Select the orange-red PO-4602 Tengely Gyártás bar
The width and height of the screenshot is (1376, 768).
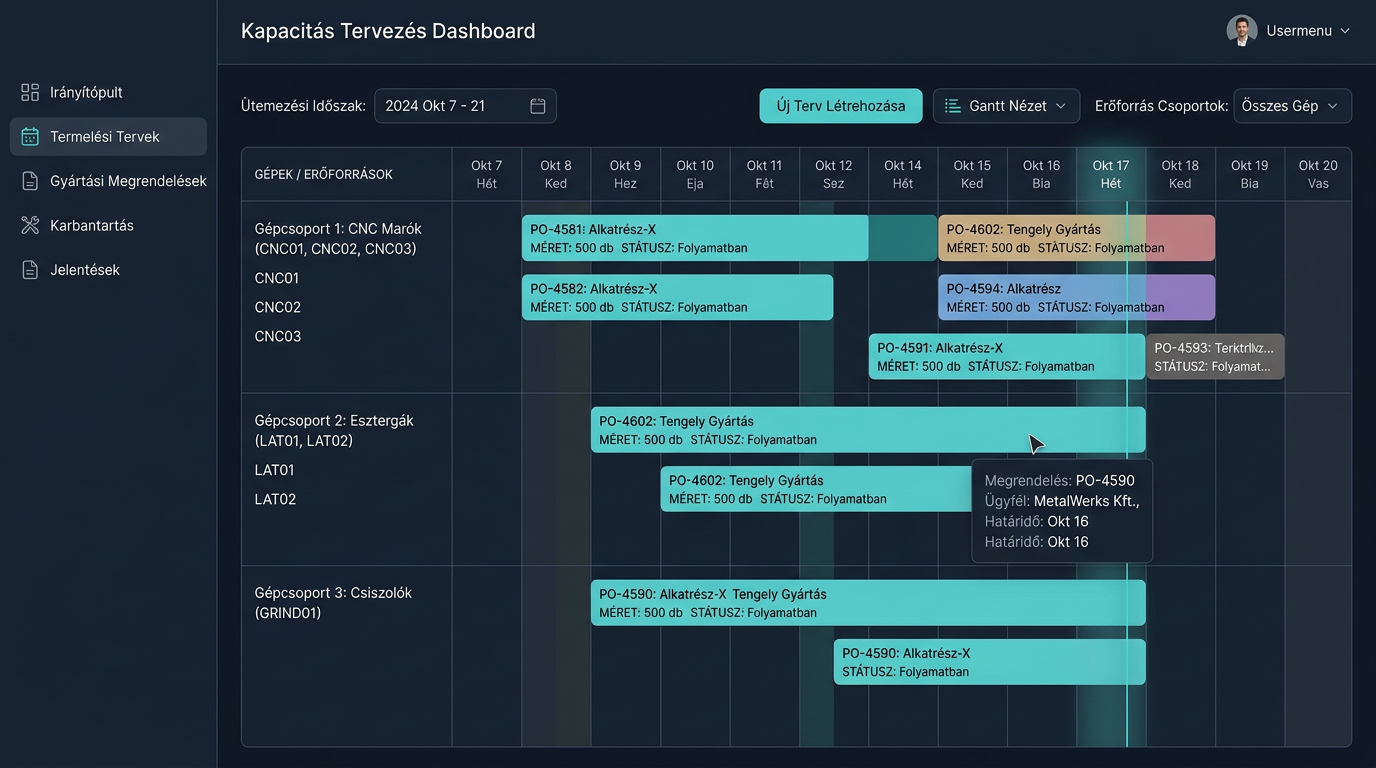point(1076,238)
